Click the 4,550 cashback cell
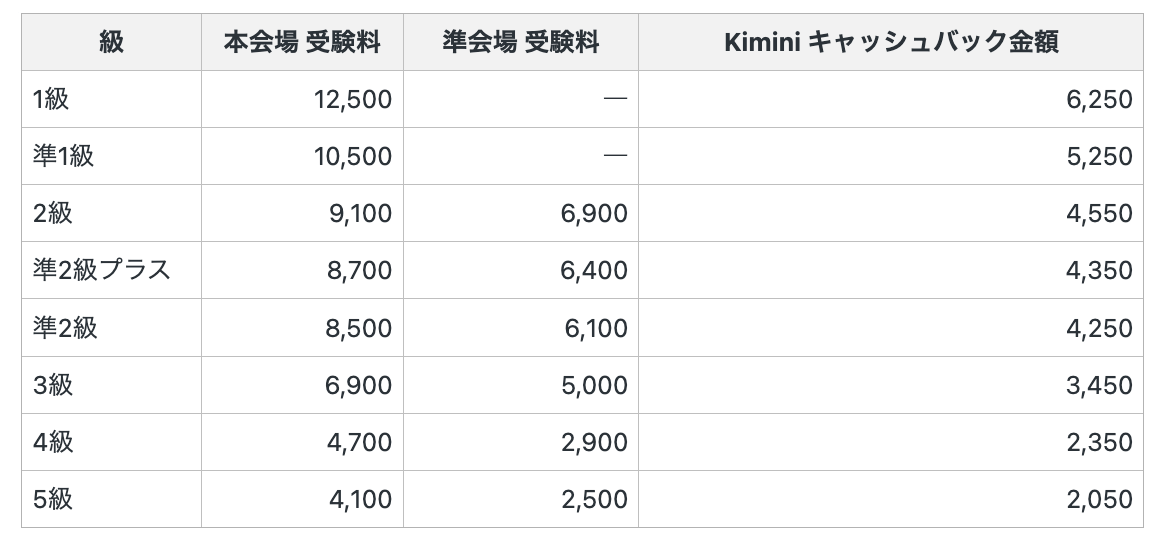The height and width of the screenshot is (546, 1168). point(1099,213)
